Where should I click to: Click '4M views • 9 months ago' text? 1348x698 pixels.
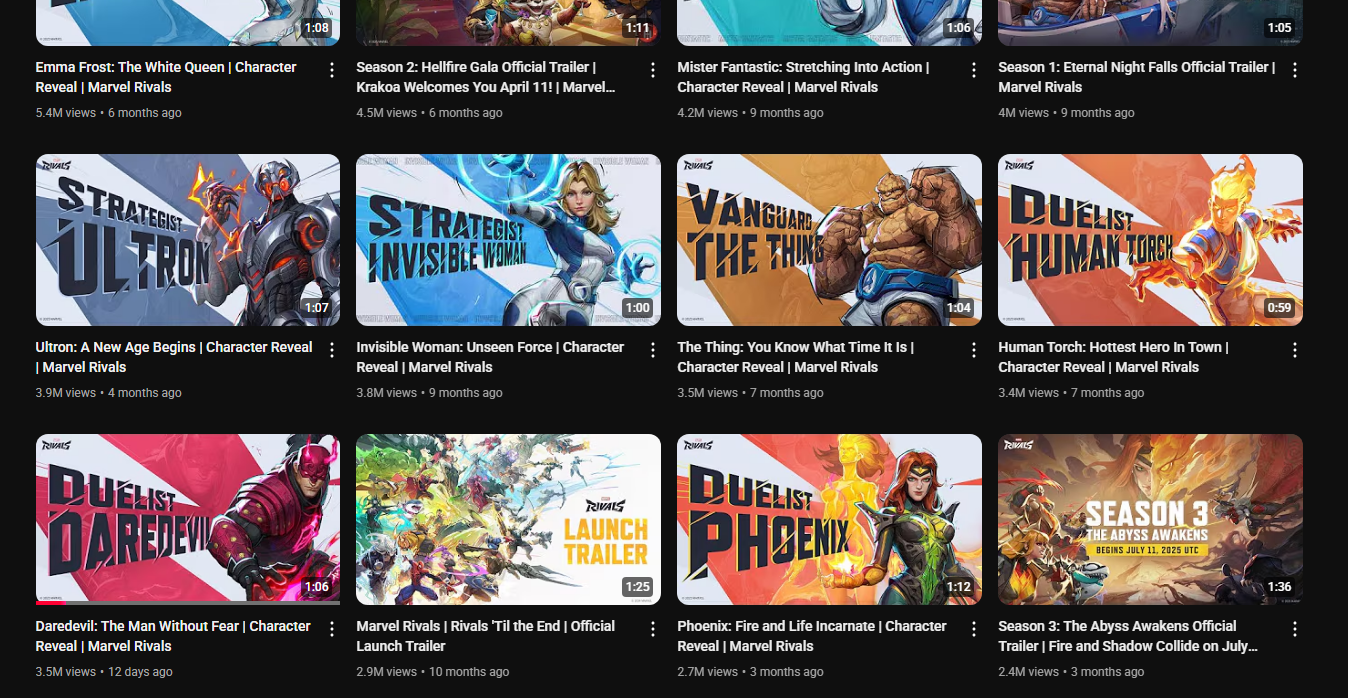(1066, 113)
